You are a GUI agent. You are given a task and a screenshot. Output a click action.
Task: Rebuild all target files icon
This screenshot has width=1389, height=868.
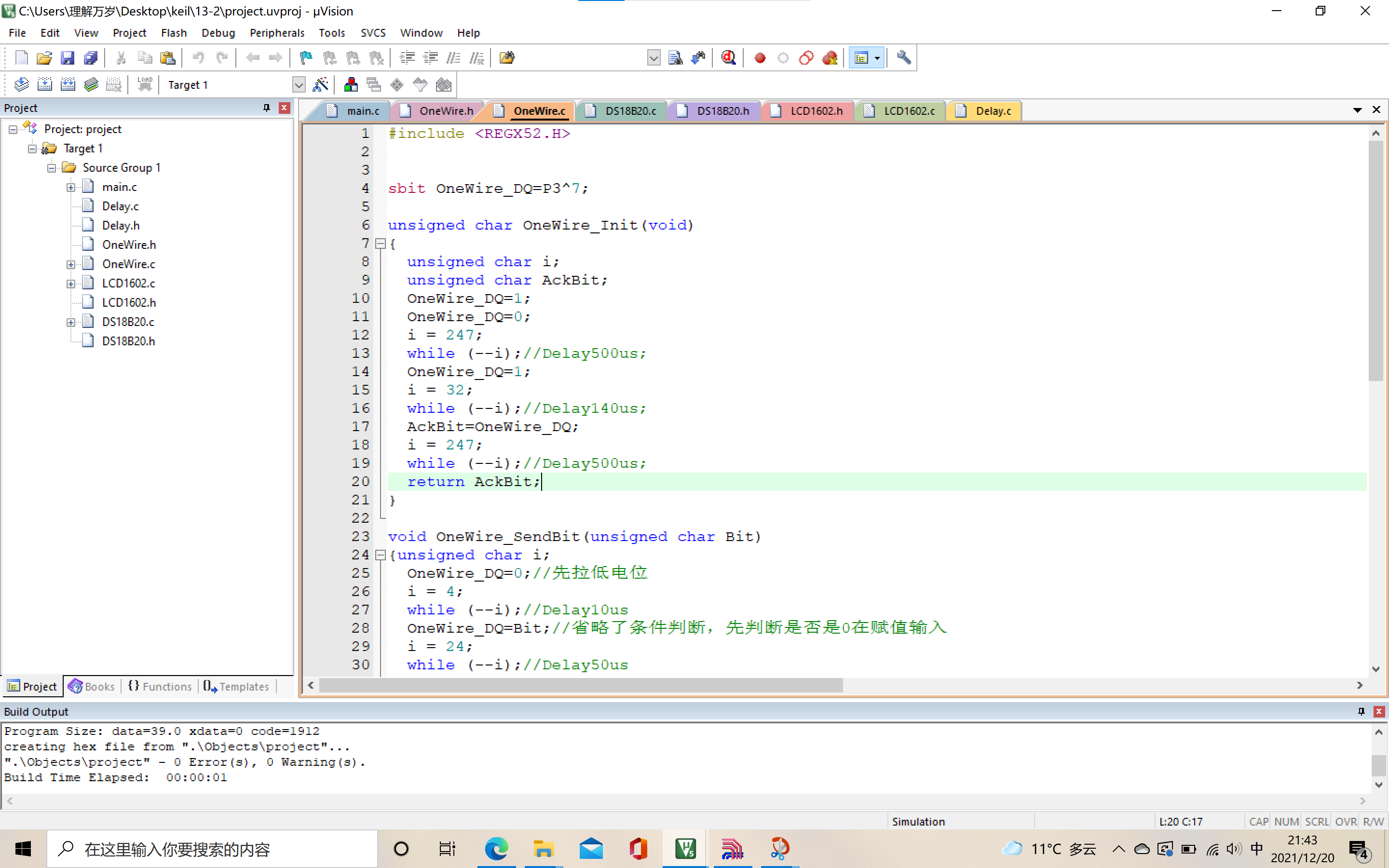pos(68,84)
